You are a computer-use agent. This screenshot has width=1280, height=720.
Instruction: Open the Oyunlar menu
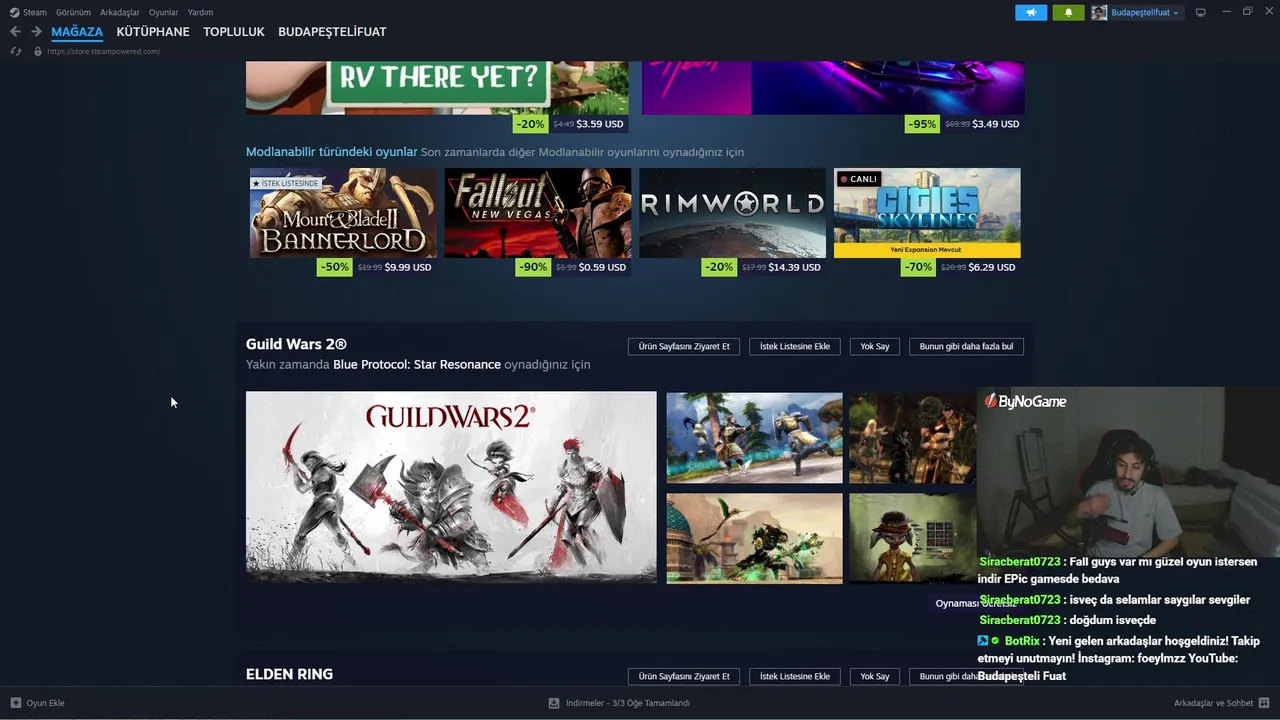[x=163, y=12]
